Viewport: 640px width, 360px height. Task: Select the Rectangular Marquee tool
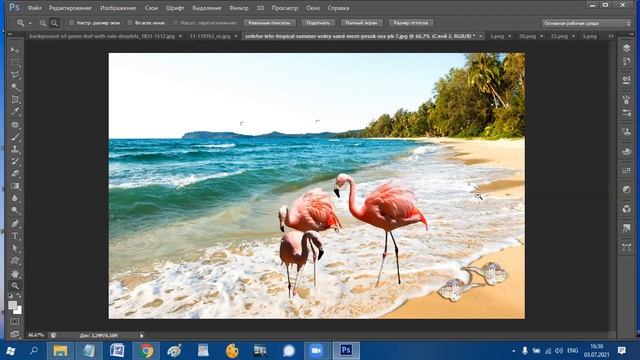pyautogui.click(x=15, y=62)
